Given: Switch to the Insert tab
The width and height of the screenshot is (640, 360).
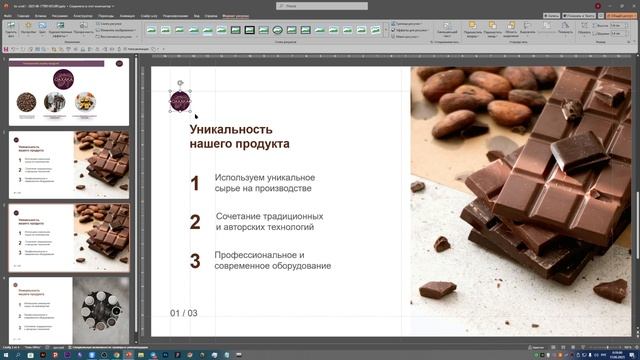Looking at the screenshot, I should (x=40, y=16).
